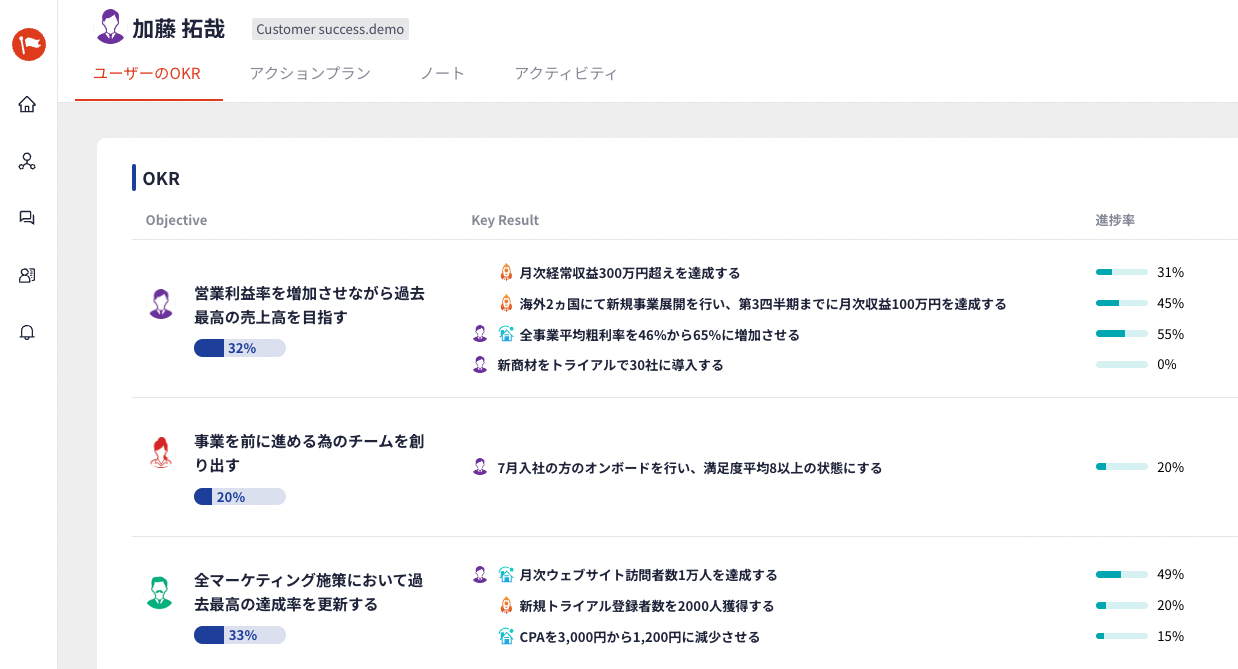Click the Customer success.demo group tag
1238x669 pixels.
pos(330,29)
